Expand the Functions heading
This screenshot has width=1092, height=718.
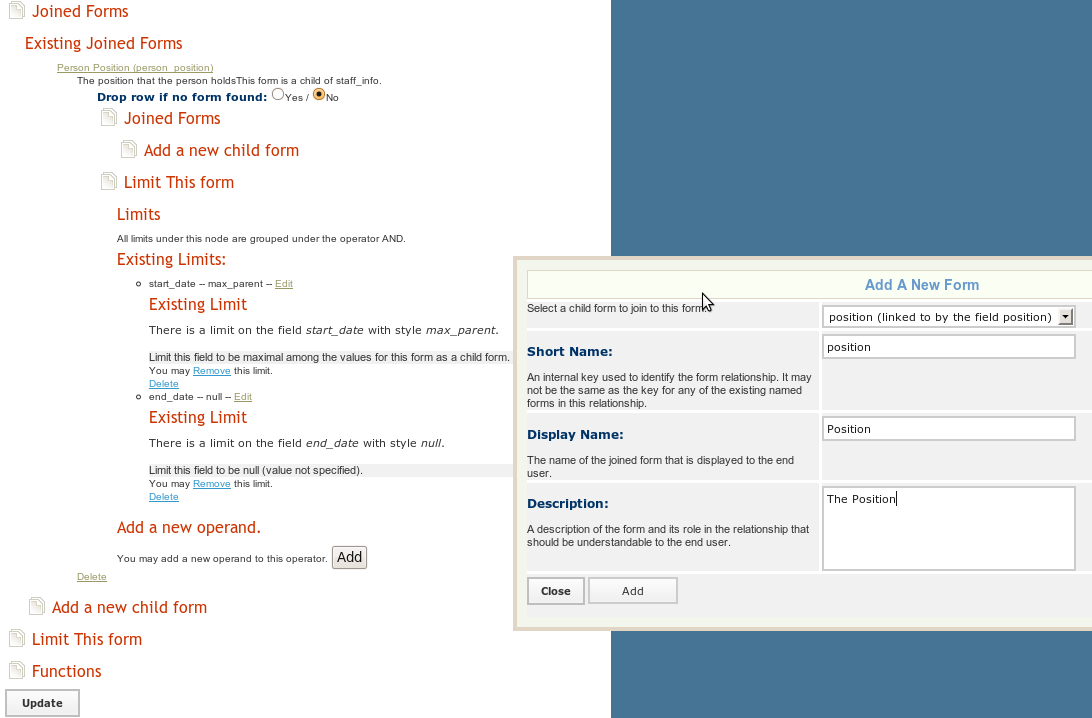tap(67, 671)
